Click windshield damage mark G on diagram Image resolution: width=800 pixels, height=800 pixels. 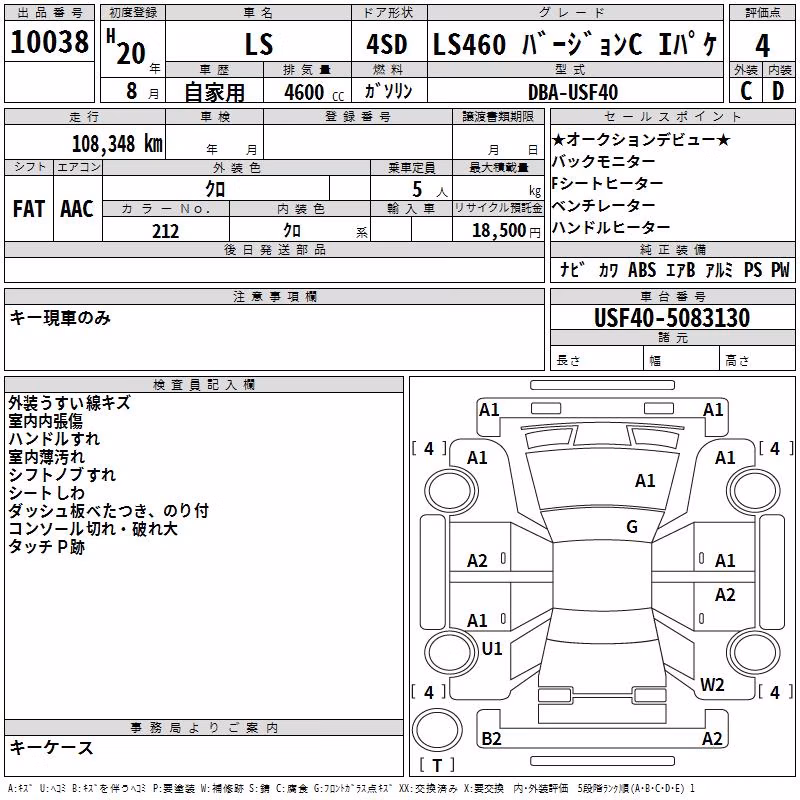(x=632, y=527)
